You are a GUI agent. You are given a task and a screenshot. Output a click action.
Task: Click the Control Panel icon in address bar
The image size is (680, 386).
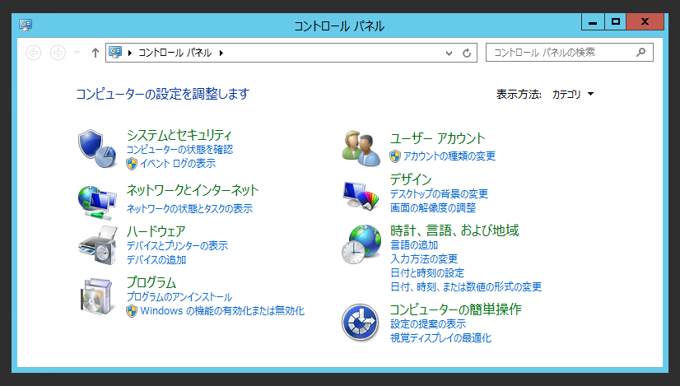[x=115, y=52]
